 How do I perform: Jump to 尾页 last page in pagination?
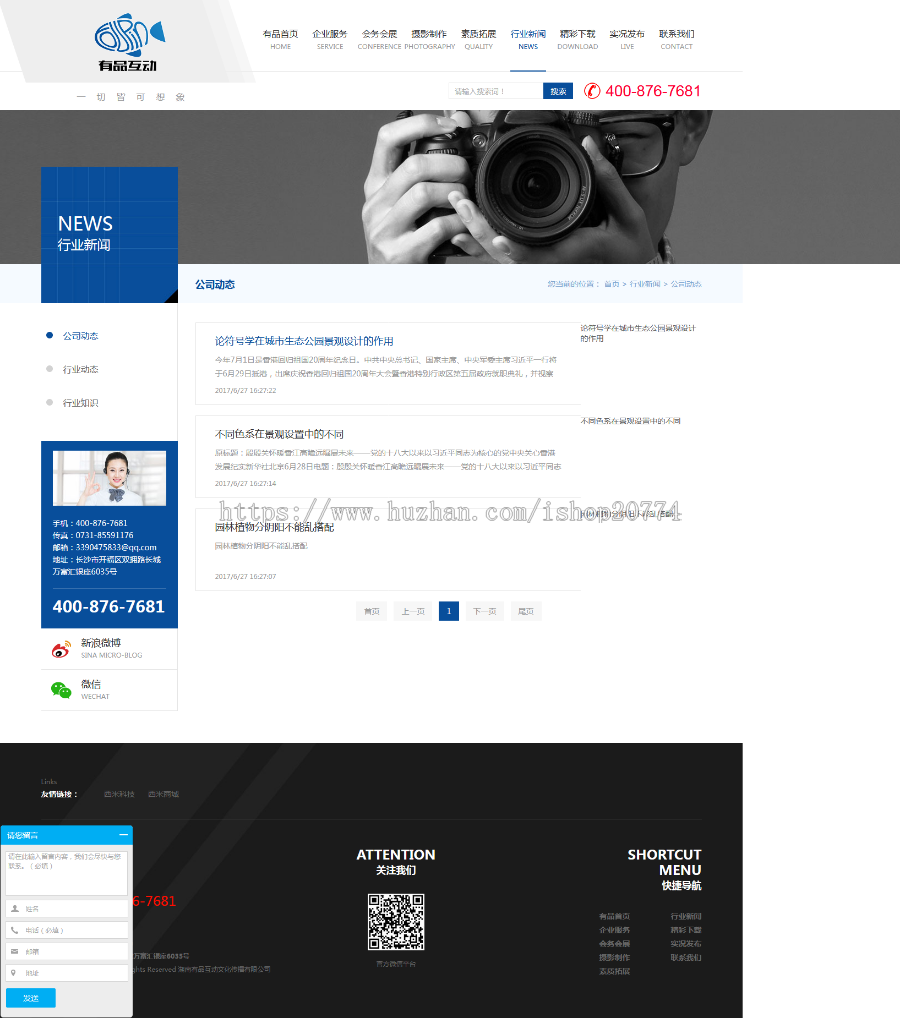click(525, 611)
